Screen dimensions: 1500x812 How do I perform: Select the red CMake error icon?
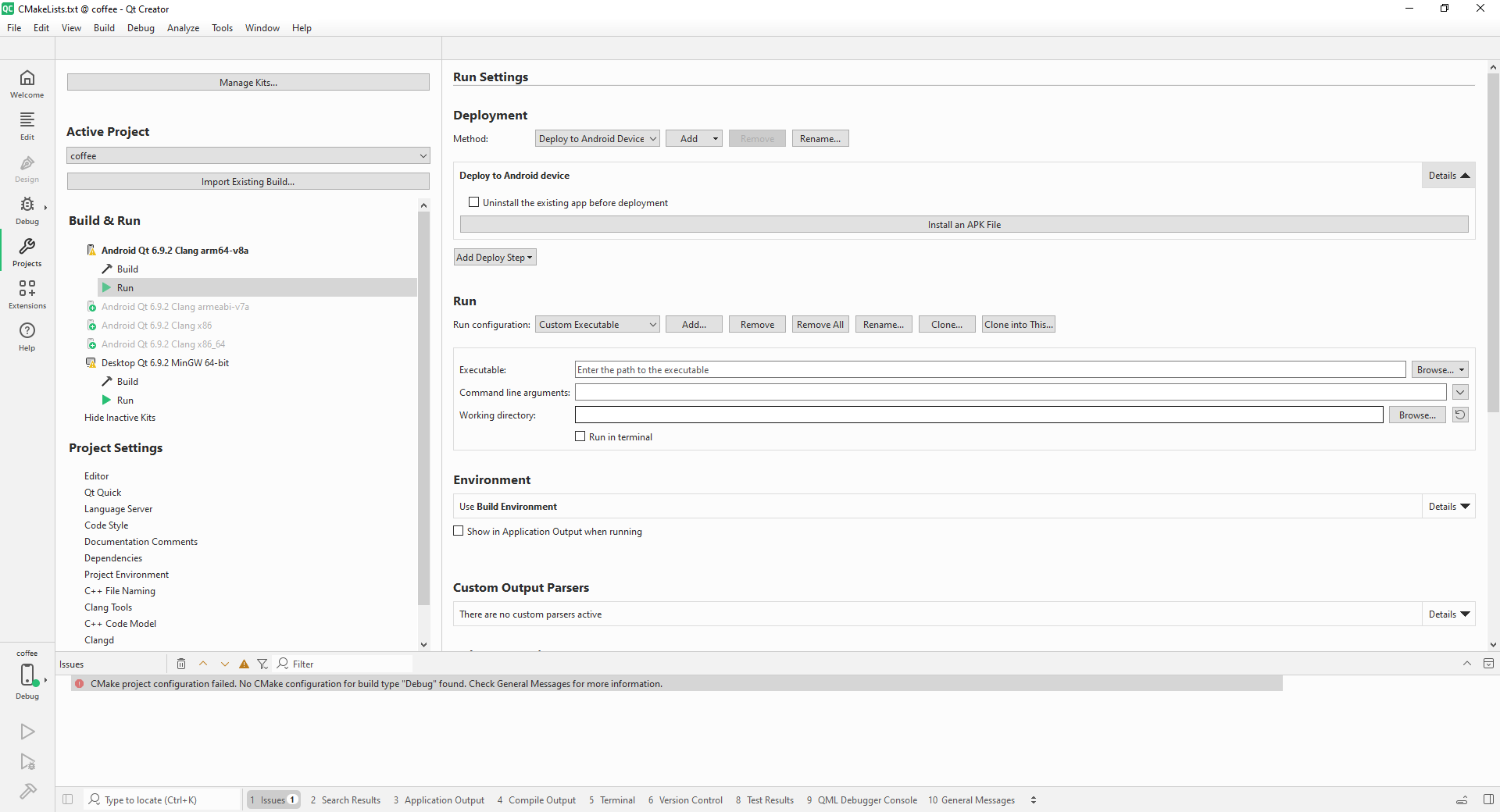click(x=79, y=684)
